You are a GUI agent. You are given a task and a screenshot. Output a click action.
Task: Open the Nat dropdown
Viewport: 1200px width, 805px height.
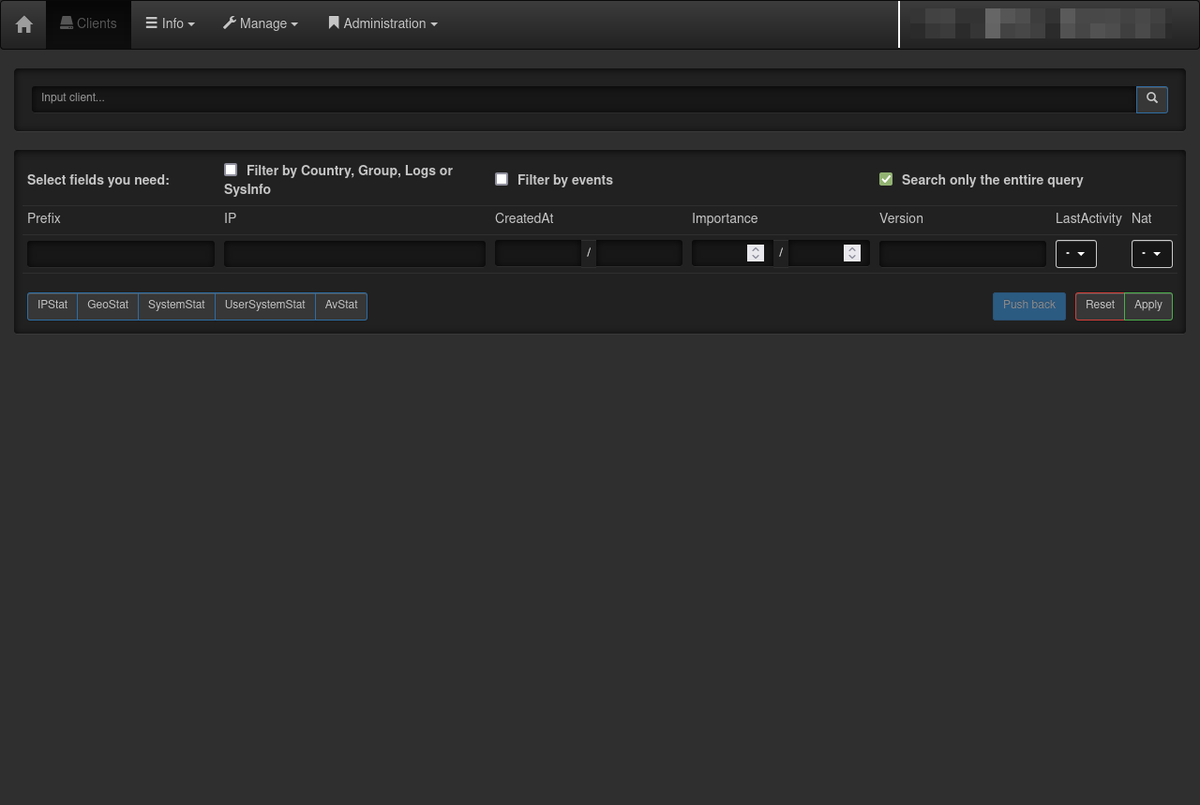tap(1152, 254)
